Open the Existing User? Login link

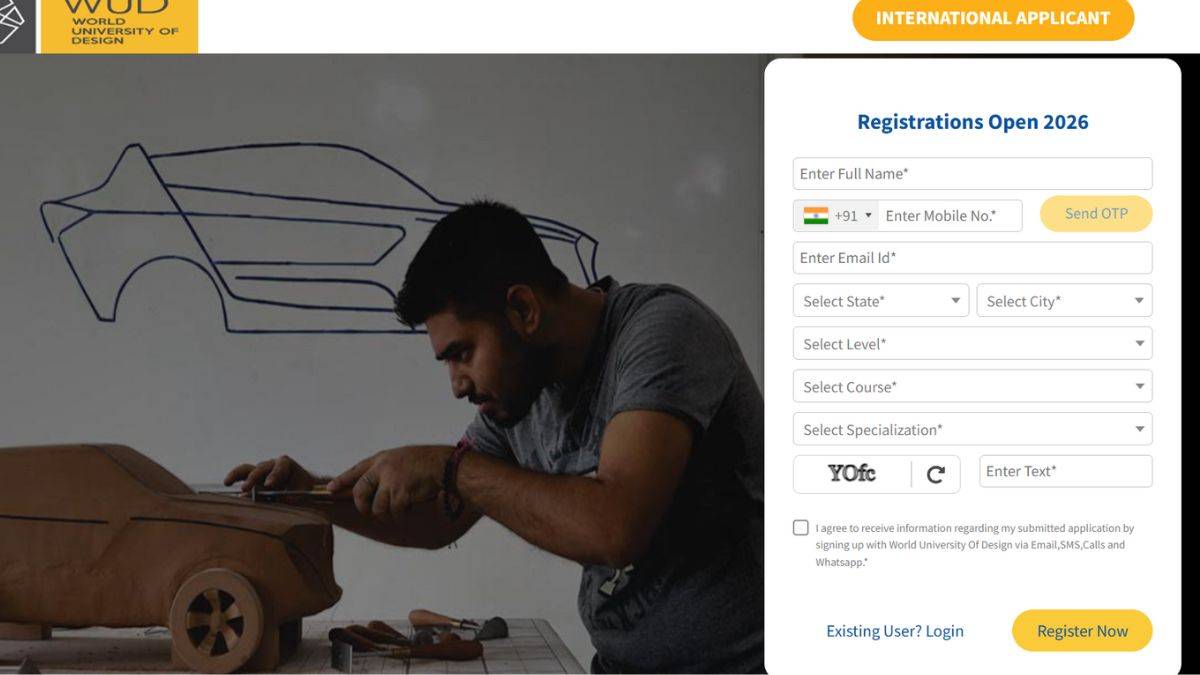(895, 631)
